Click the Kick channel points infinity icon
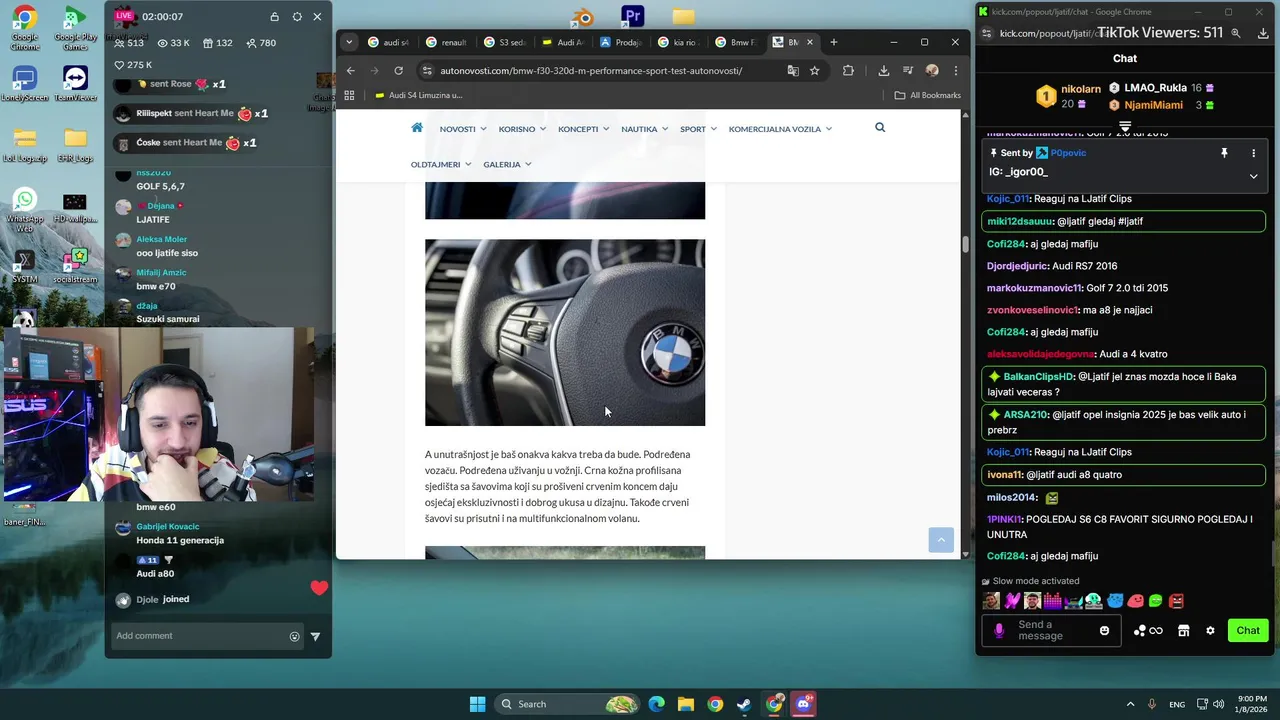This screenshot has width=1280, height=720. 1156,631
